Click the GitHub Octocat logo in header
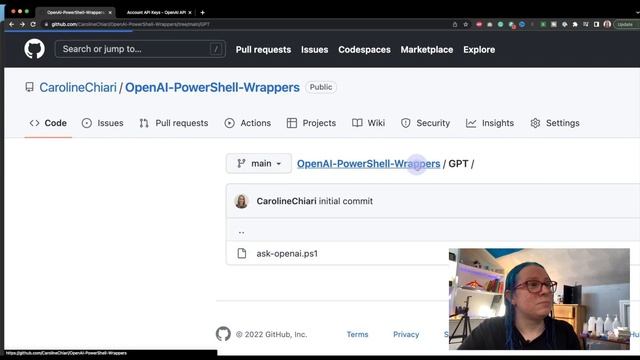This screenshot has height=360, width=640. 34,49
